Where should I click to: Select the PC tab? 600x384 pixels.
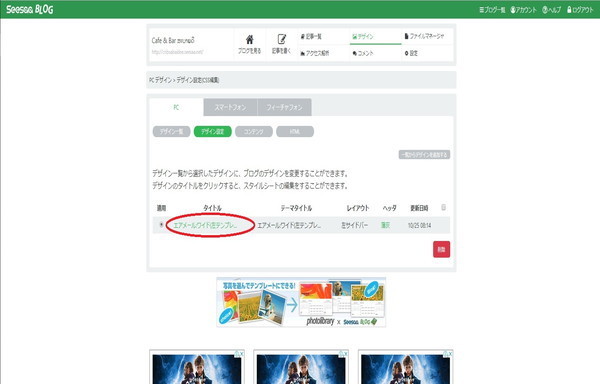(x=176, y=107)
